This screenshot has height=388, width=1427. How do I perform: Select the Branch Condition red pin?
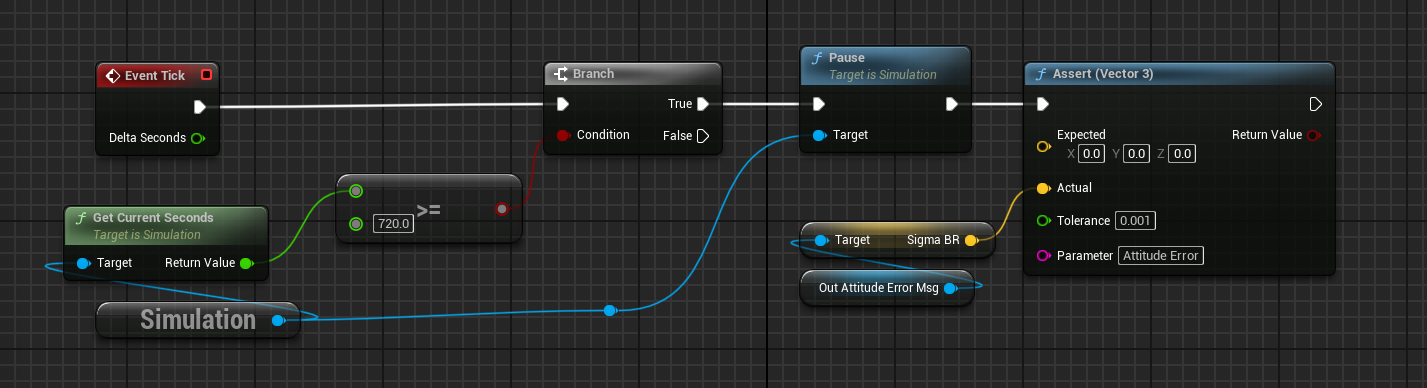pos(562,135)
